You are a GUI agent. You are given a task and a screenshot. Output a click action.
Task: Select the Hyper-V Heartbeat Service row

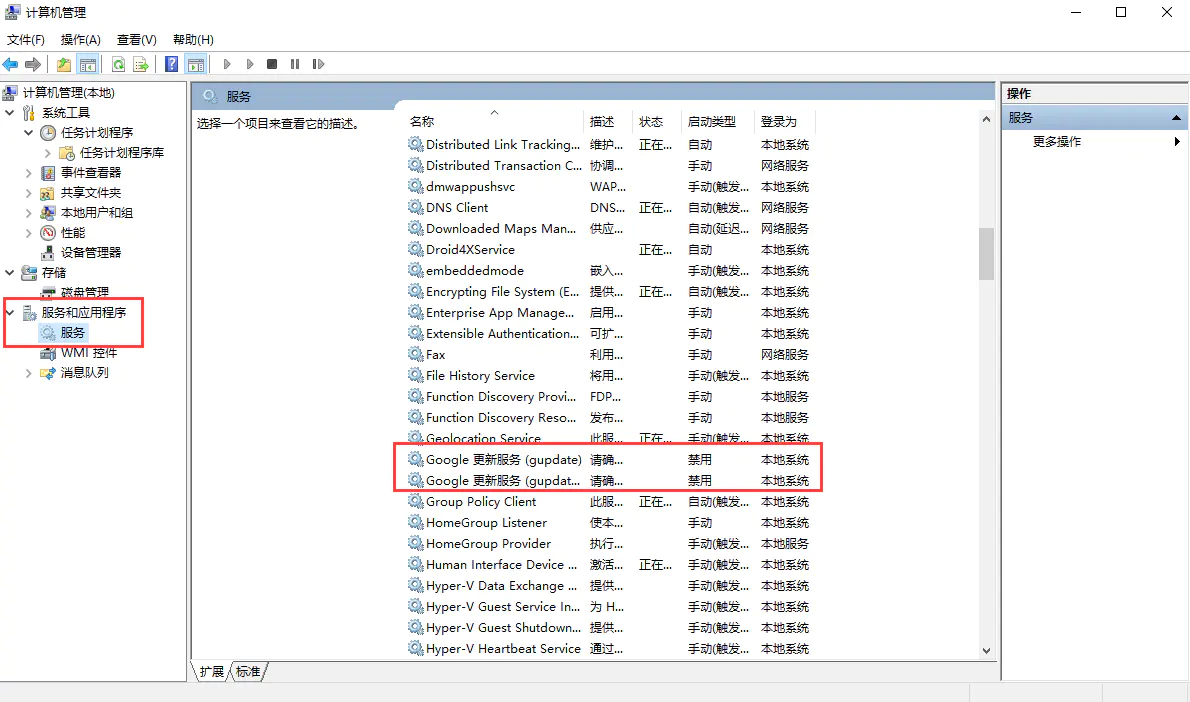(609, 649)
